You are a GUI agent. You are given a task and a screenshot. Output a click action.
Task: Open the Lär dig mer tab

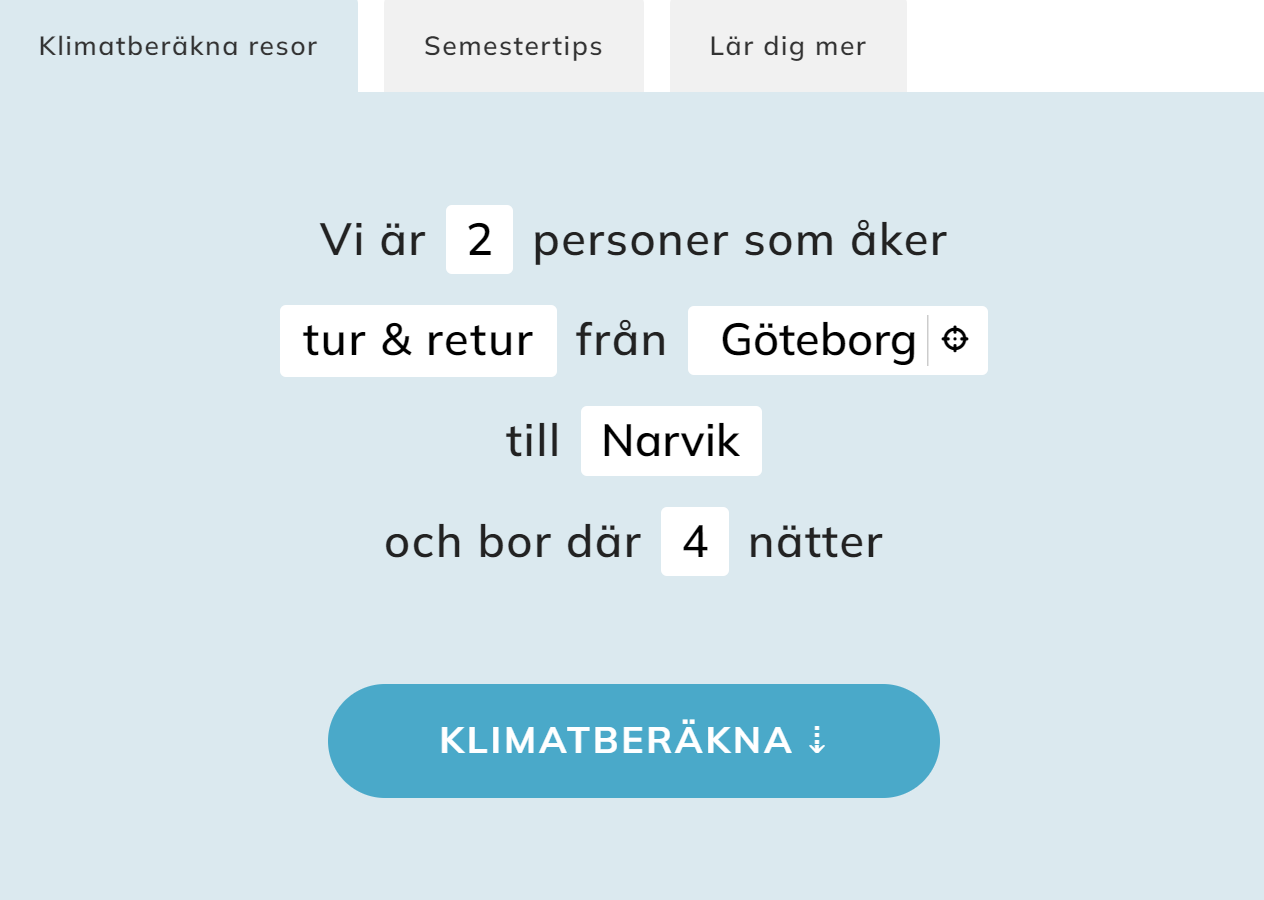(788, 46)
